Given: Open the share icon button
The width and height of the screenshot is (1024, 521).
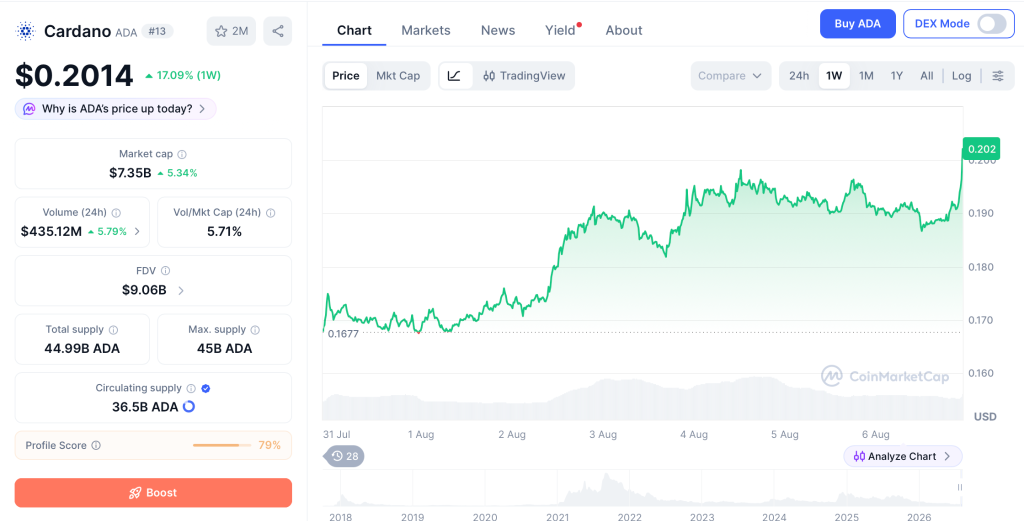Looking at the screenshot, I should coord(278,31).
